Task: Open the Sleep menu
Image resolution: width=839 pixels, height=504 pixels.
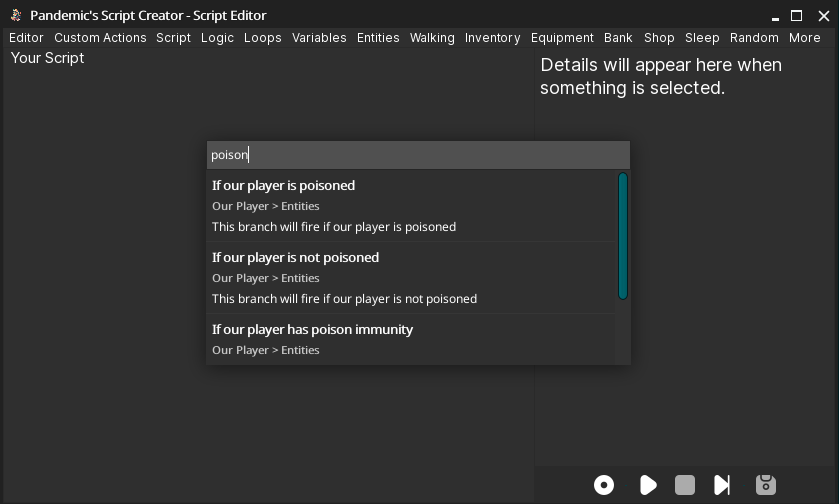Action: coord(702,38)
